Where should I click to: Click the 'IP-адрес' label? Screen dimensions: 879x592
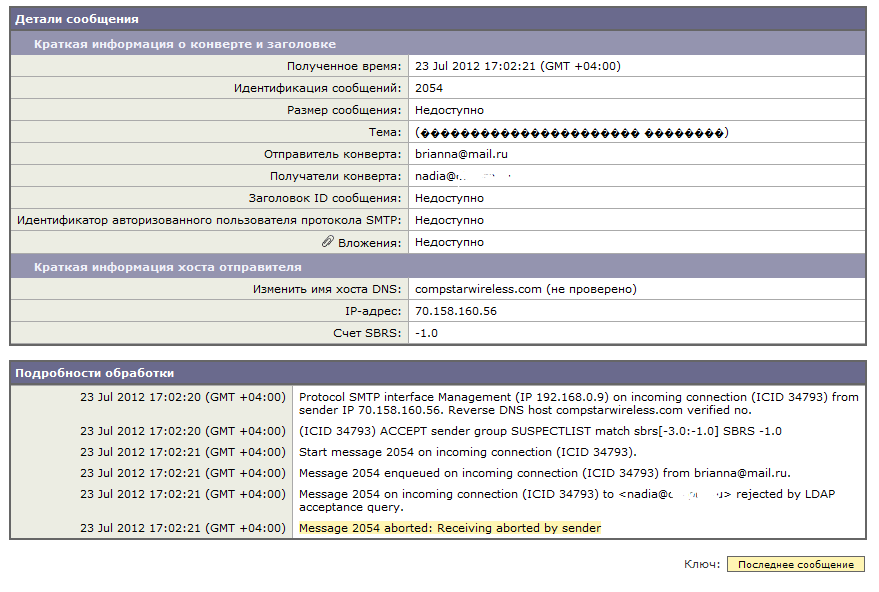tap(373, 311)
